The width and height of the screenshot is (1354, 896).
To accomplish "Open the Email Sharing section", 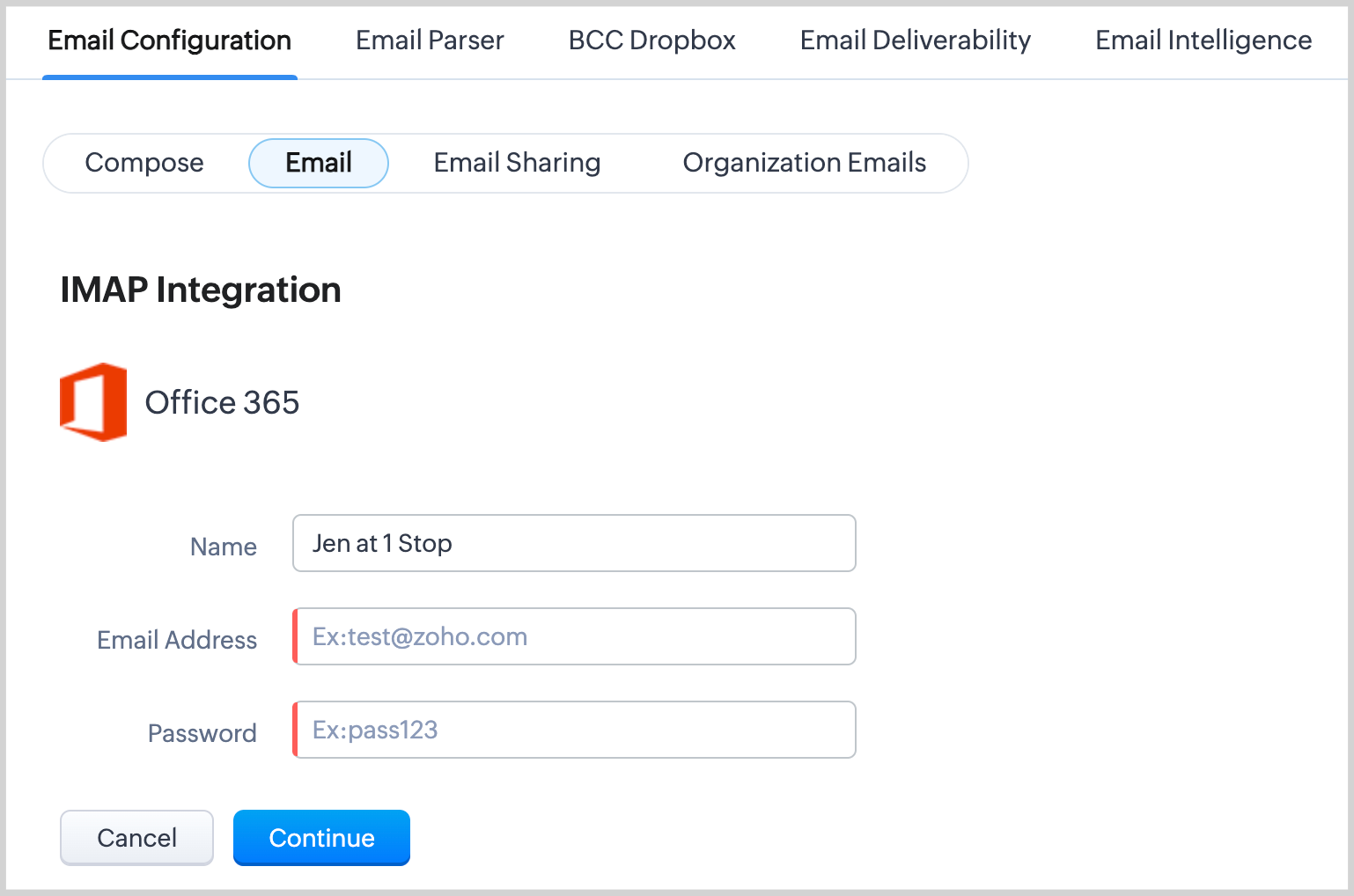I will tap(517, 163).
